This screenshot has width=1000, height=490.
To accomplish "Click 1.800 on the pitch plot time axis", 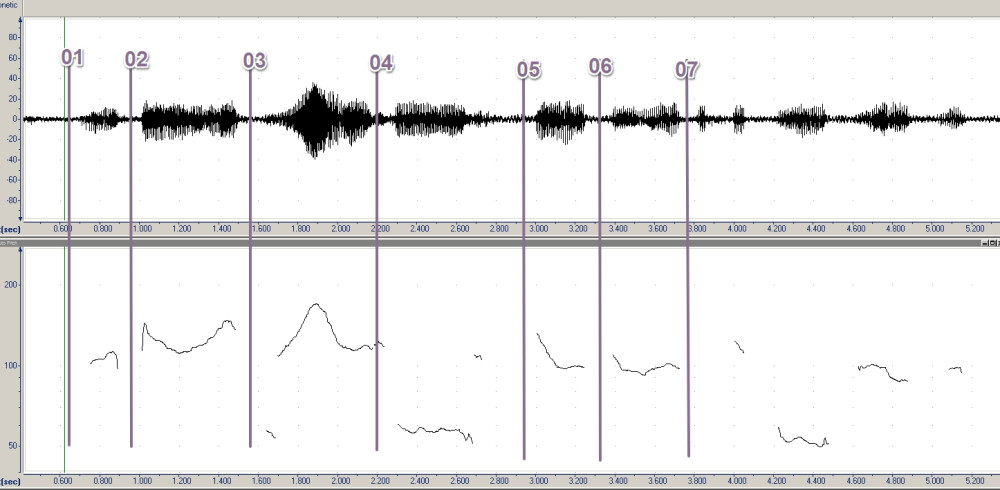I will pos(300,480).
